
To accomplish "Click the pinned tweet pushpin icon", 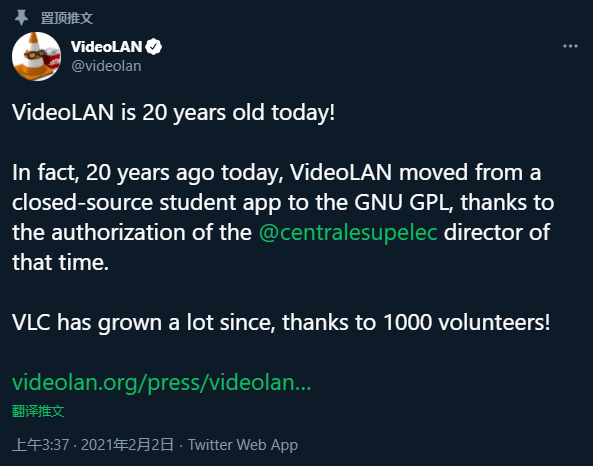I will [x=21, y=18].
